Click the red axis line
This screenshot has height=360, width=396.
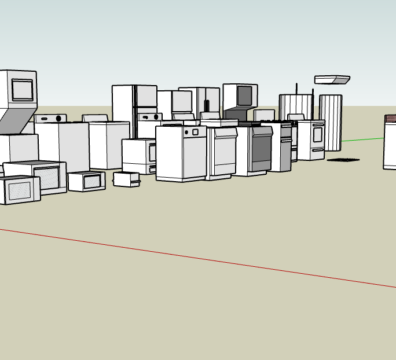coord(198,258)
